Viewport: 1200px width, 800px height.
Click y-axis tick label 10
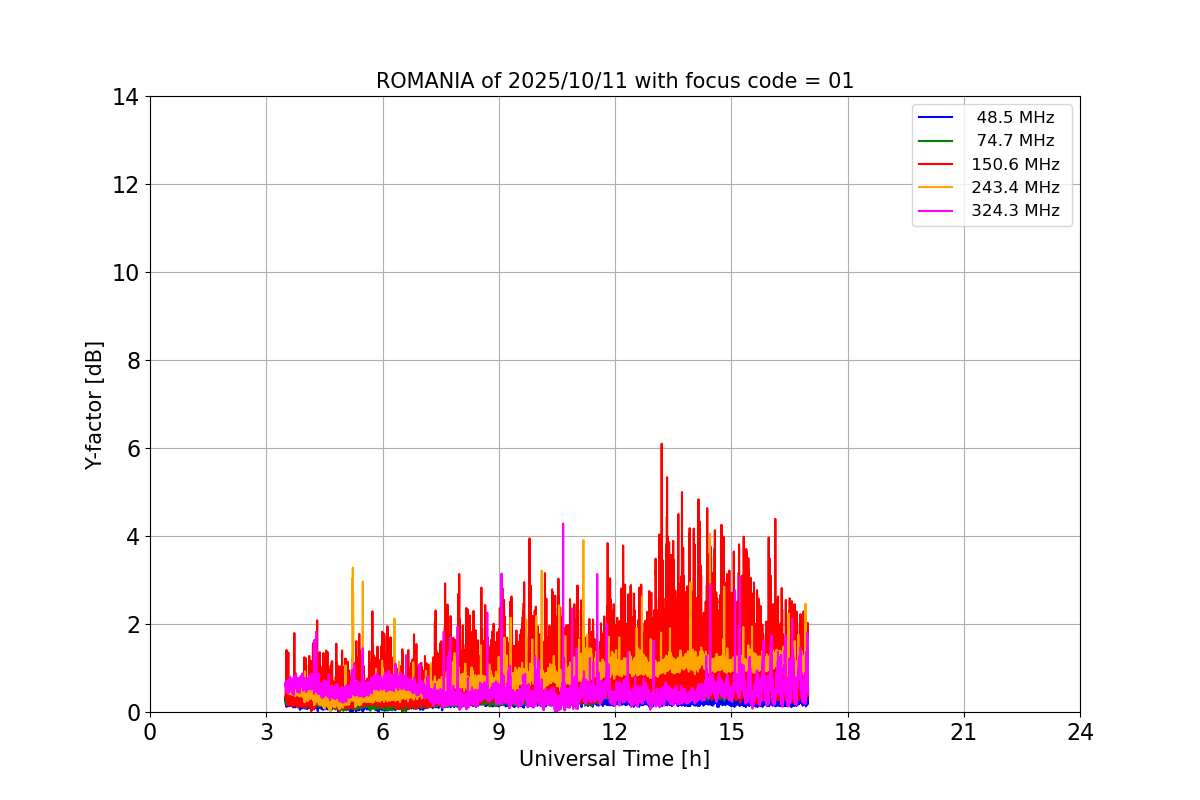point(125,273)
